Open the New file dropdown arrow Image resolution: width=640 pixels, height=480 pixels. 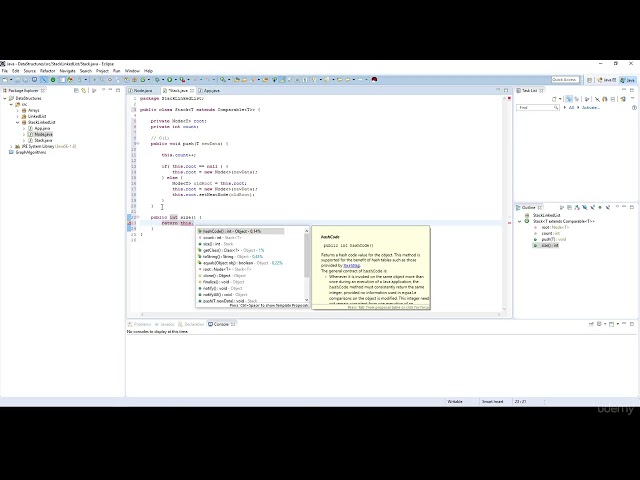pos(11,80)
